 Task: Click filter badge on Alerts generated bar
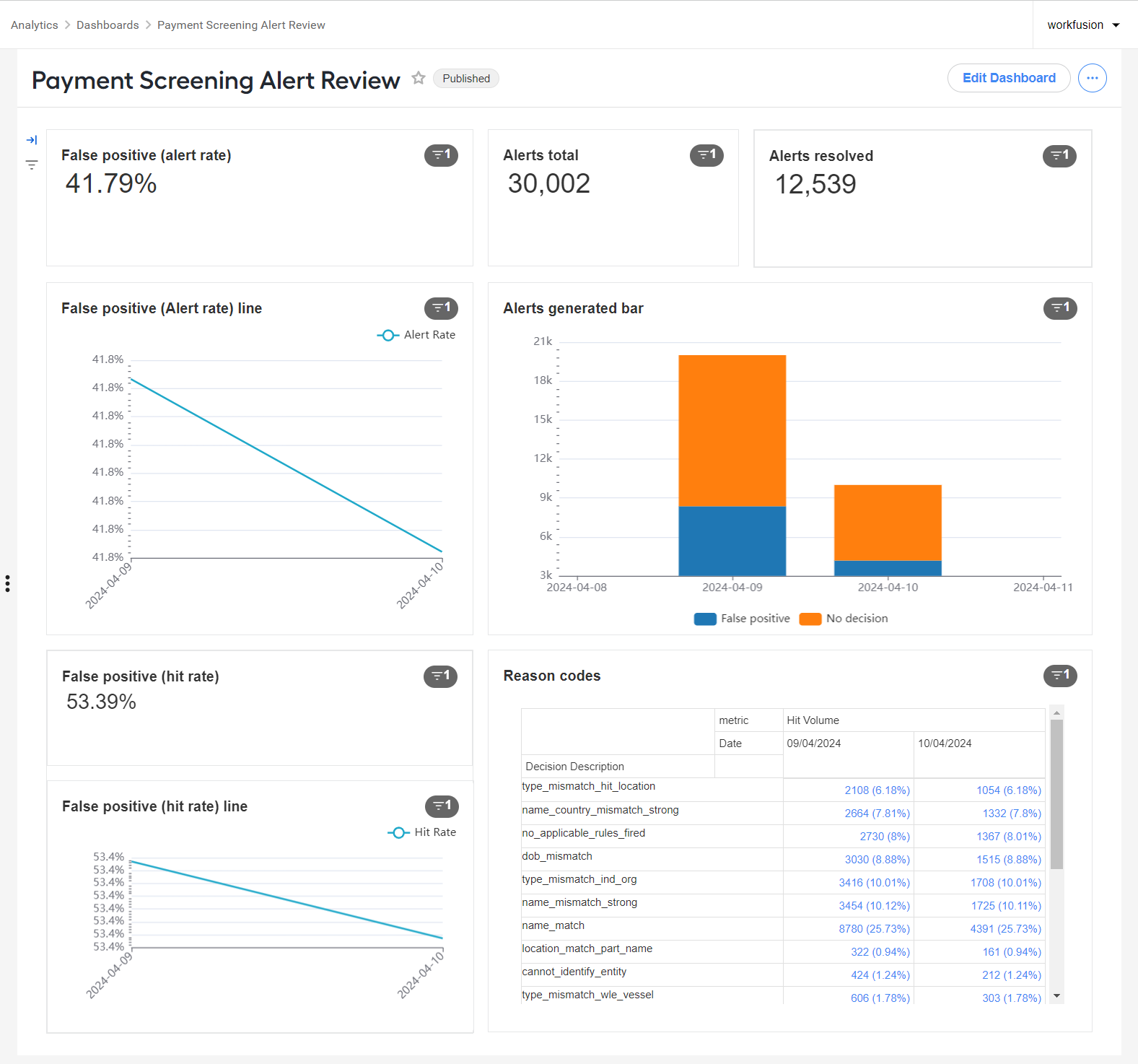[1060, 308]
